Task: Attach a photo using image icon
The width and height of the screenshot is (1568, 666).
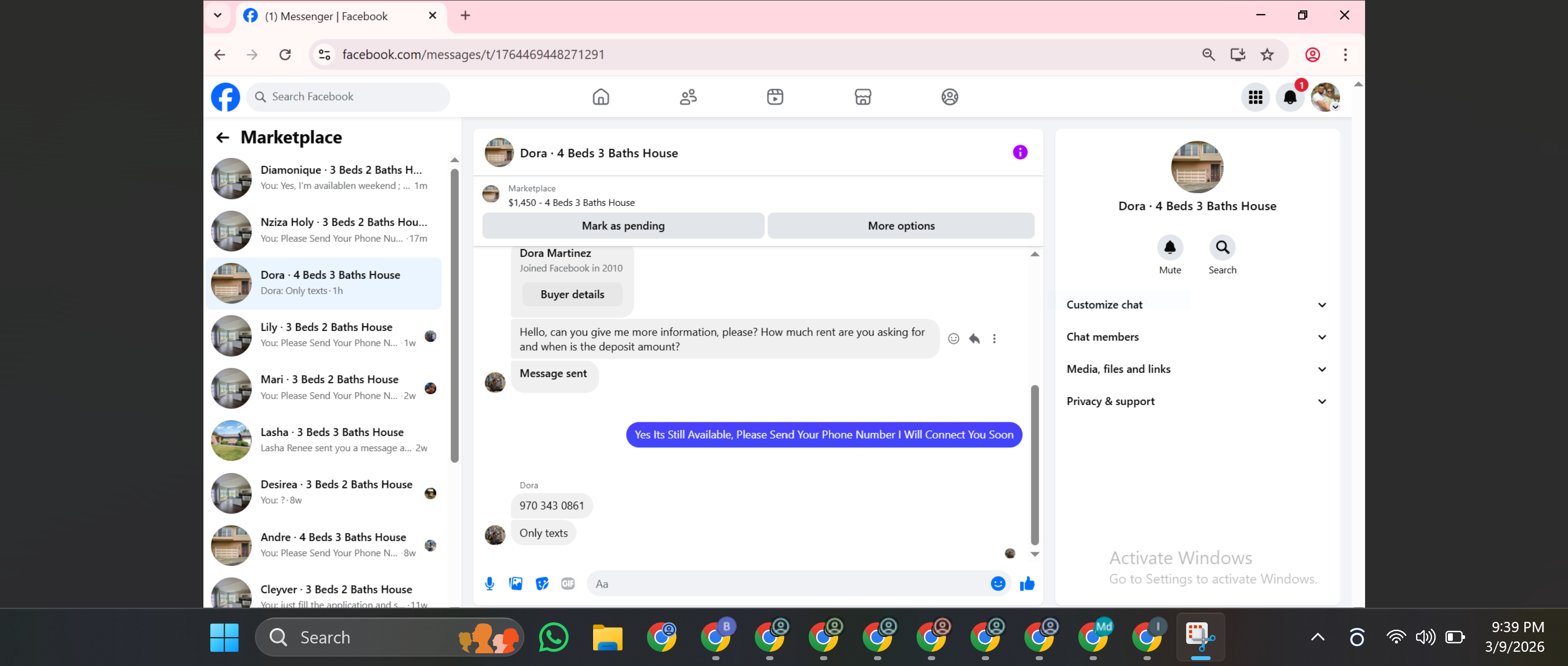Action: 516,584
